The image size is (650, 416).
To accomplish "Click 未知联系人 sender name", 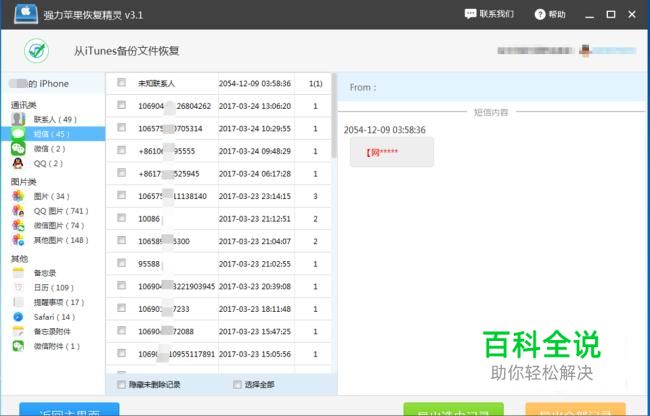I will (156, 83).
